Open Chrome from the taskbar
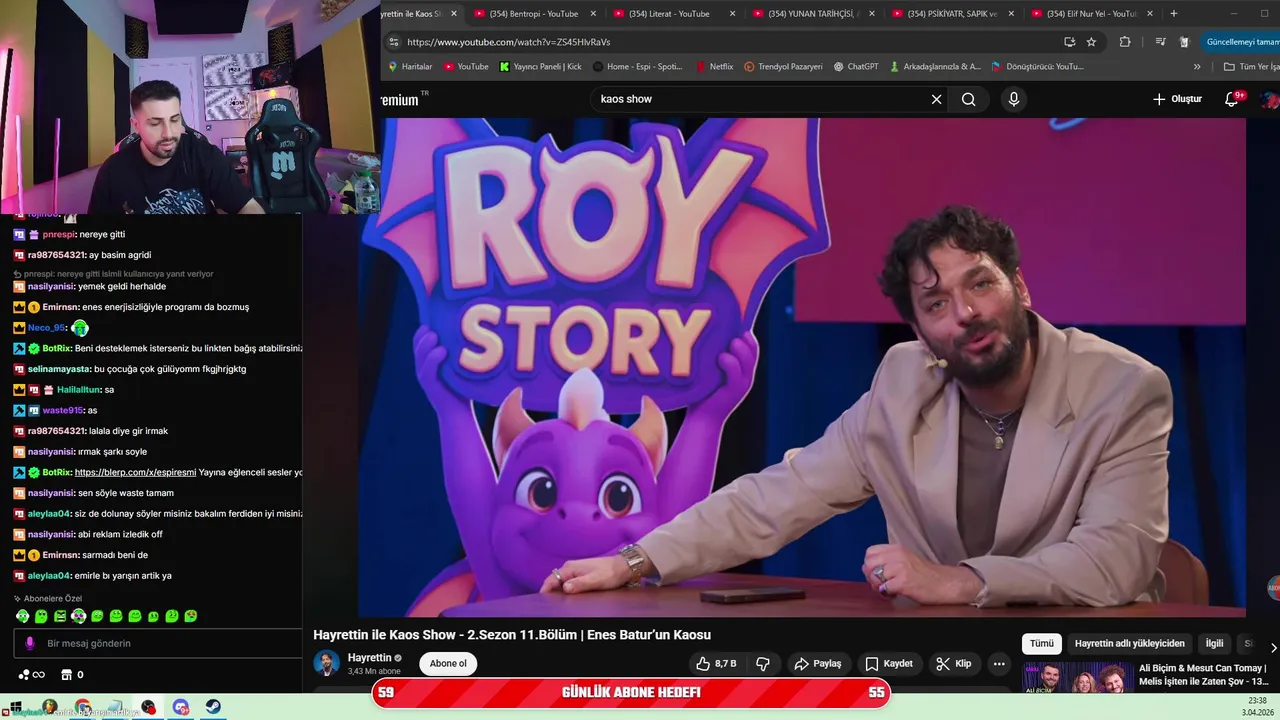This screenshot has height=720, width=1280. point(82,707)
